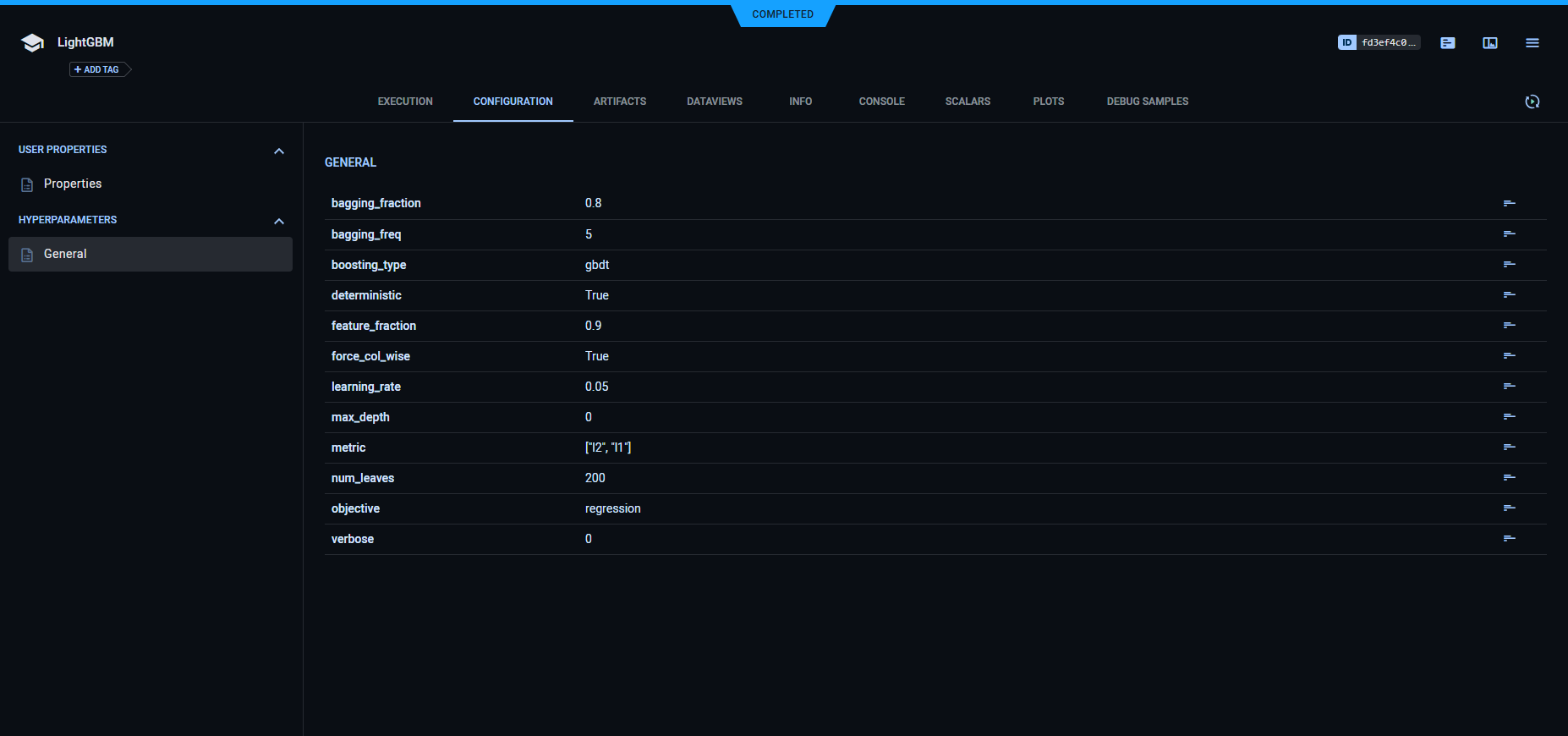The image size is (1568, 736).
Task: Toggle the full screen view icon
Action: pos(1490,42)
